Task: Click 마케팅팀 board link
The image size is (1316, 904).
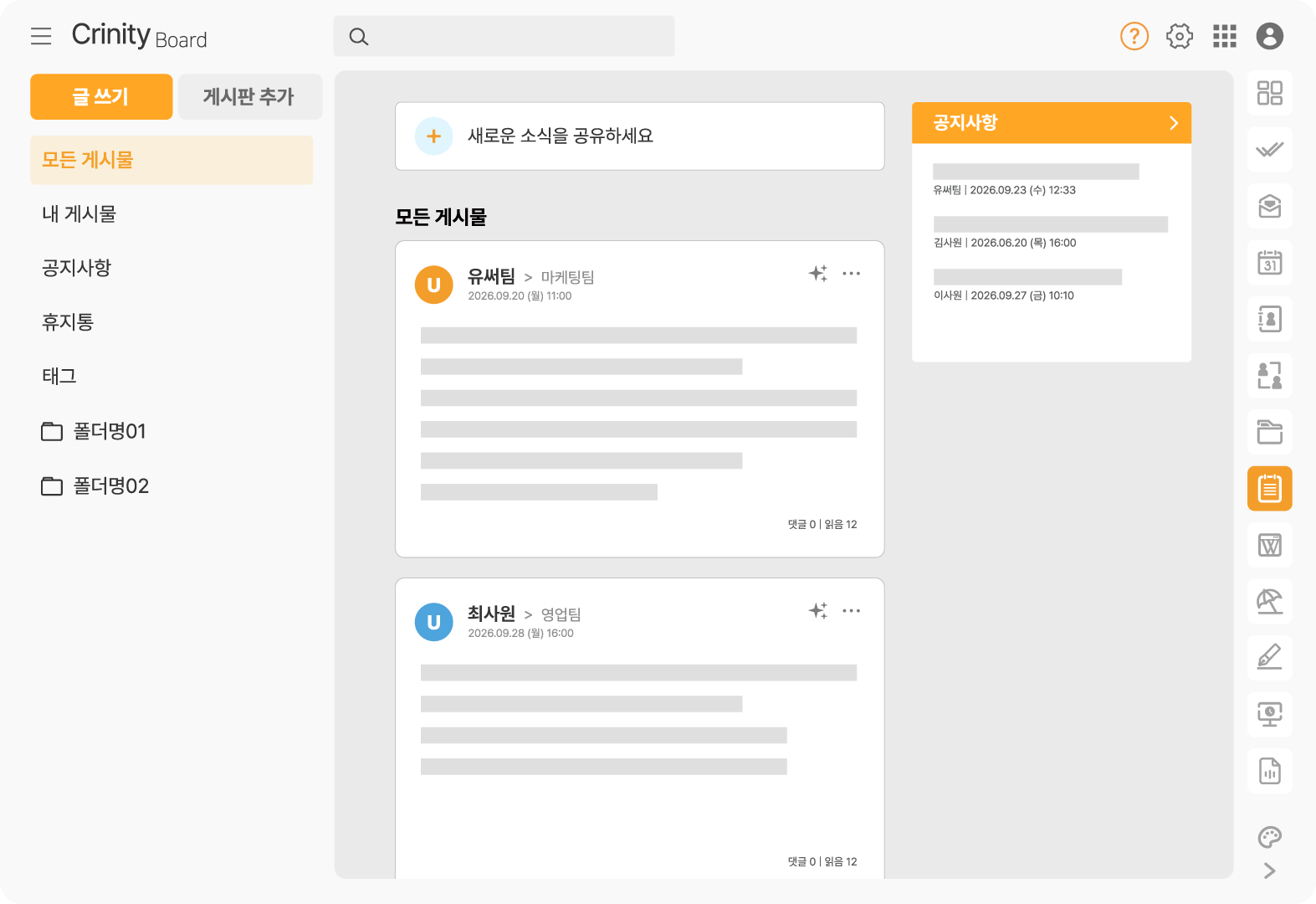Action: click(567, 277)
